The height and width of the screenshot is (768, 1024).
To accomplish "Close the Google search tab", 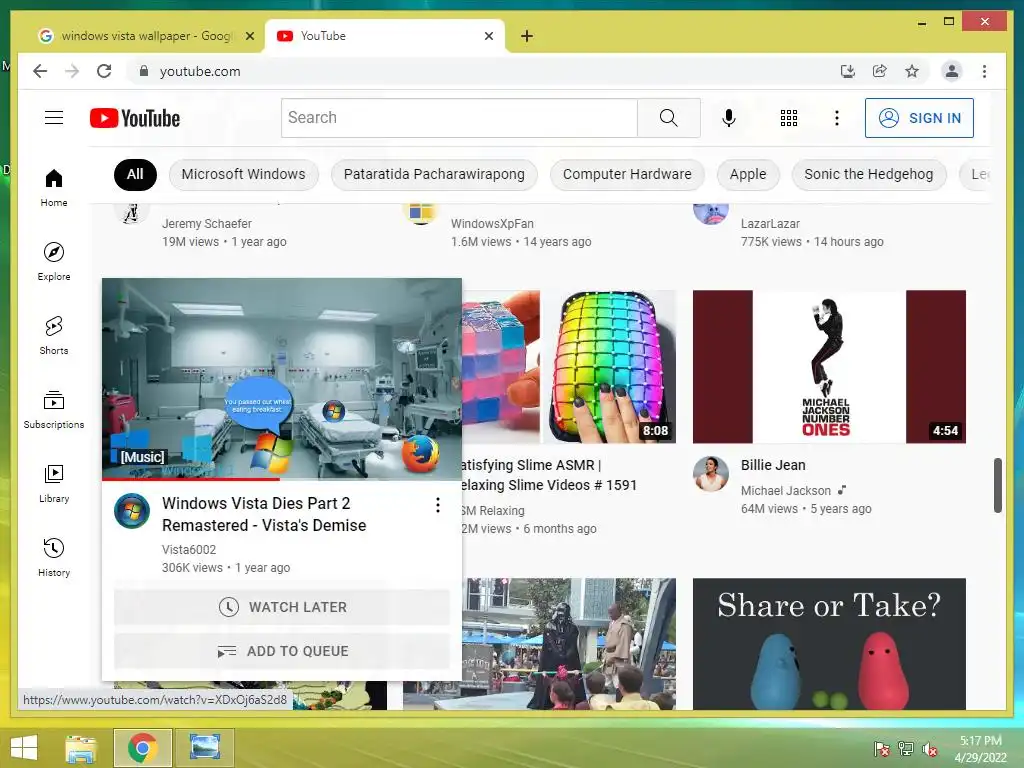I will click(x=249, y=36).
